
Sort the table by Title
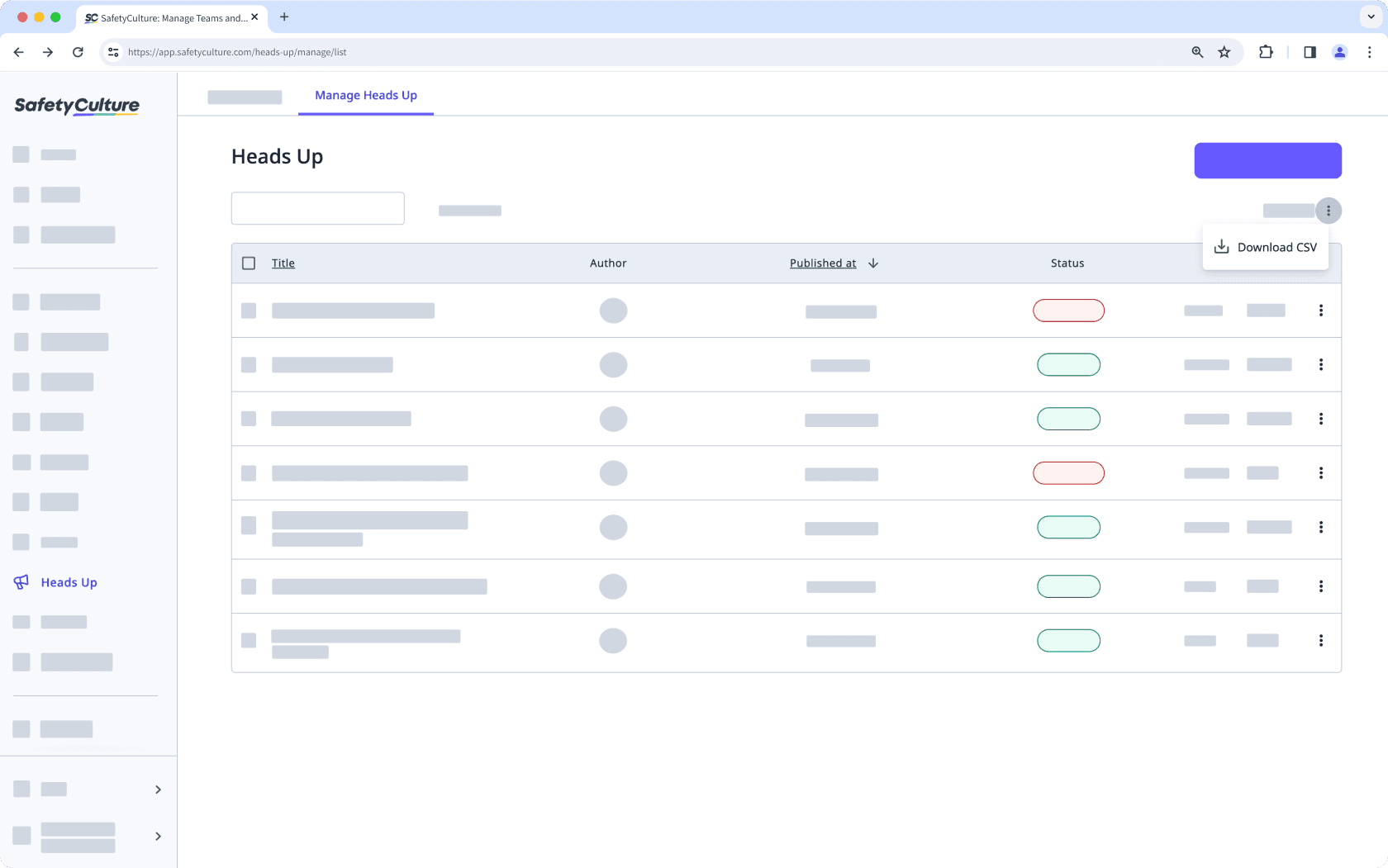pos(283,263)
